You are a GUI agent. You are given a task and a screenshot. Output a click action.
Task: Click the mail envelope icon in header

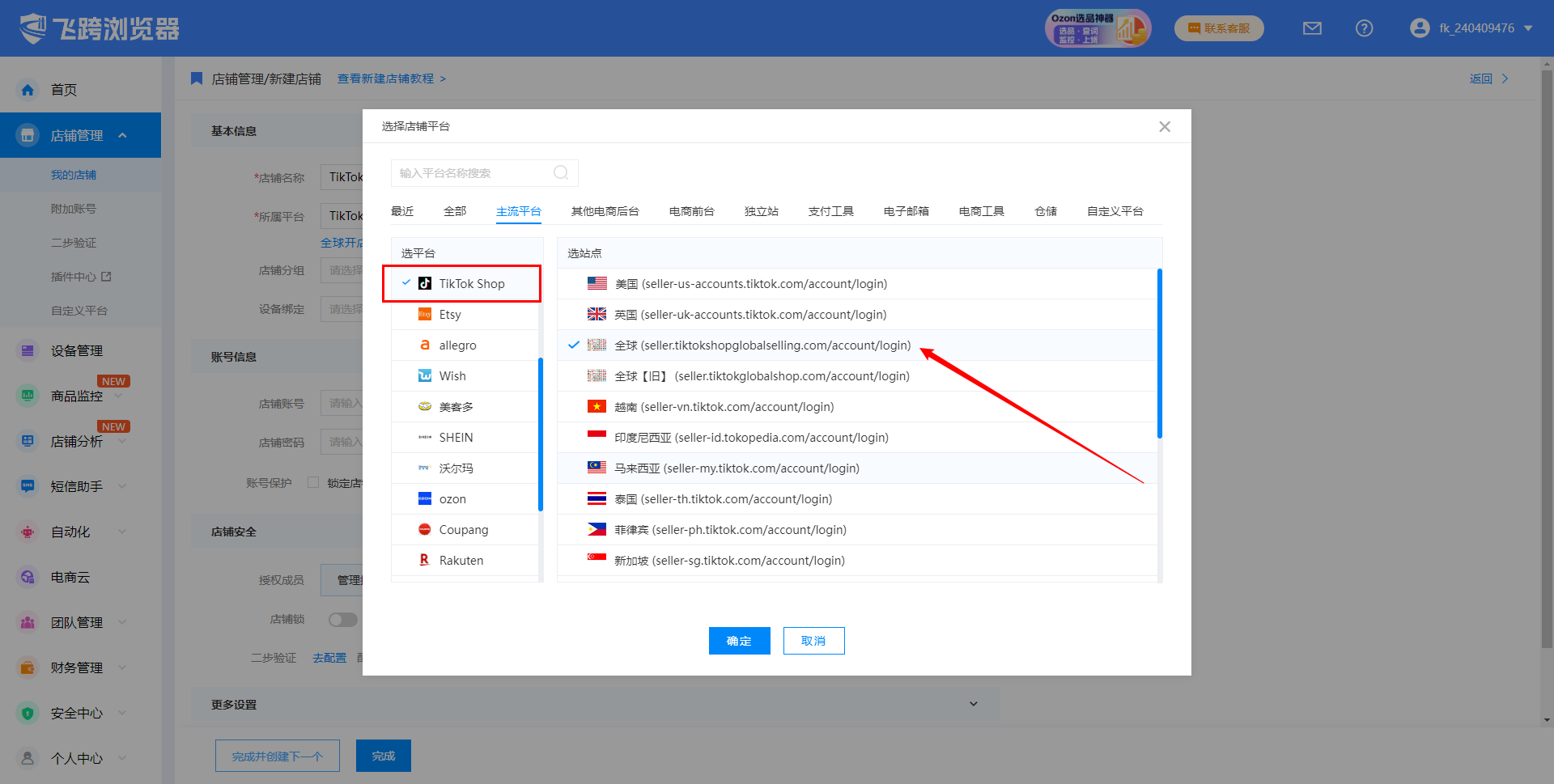pos(1312,28)
